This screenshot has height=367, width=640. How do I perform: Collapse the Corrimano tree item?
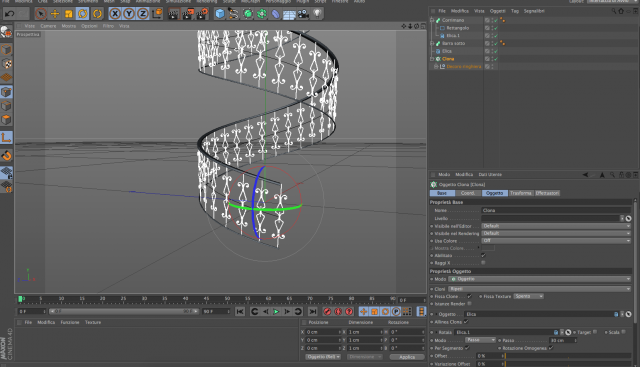[432, 20]
